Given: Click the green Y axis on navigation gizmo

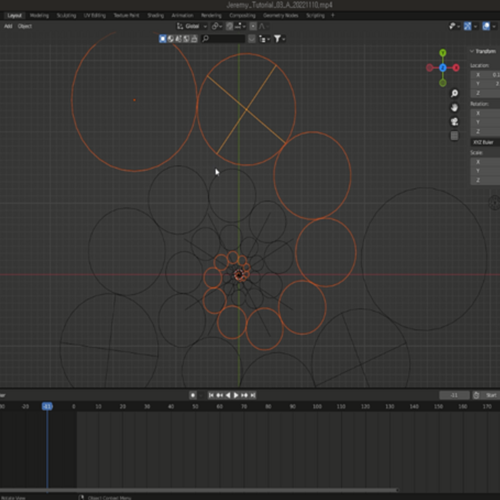Looking at the screenshot, I should point(443,53).
